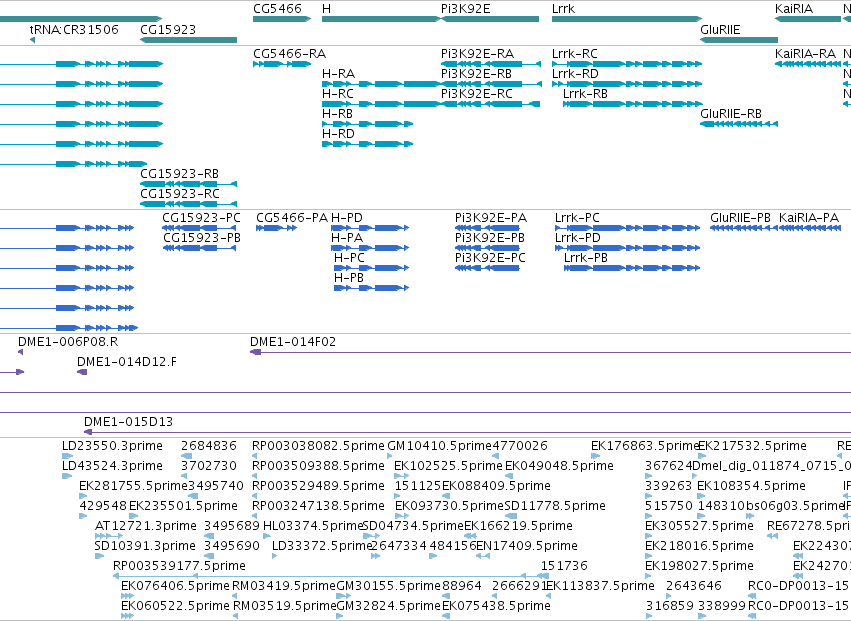Select the GluRIIE gene span bar
Screen dimensions: 851x621
739,40
